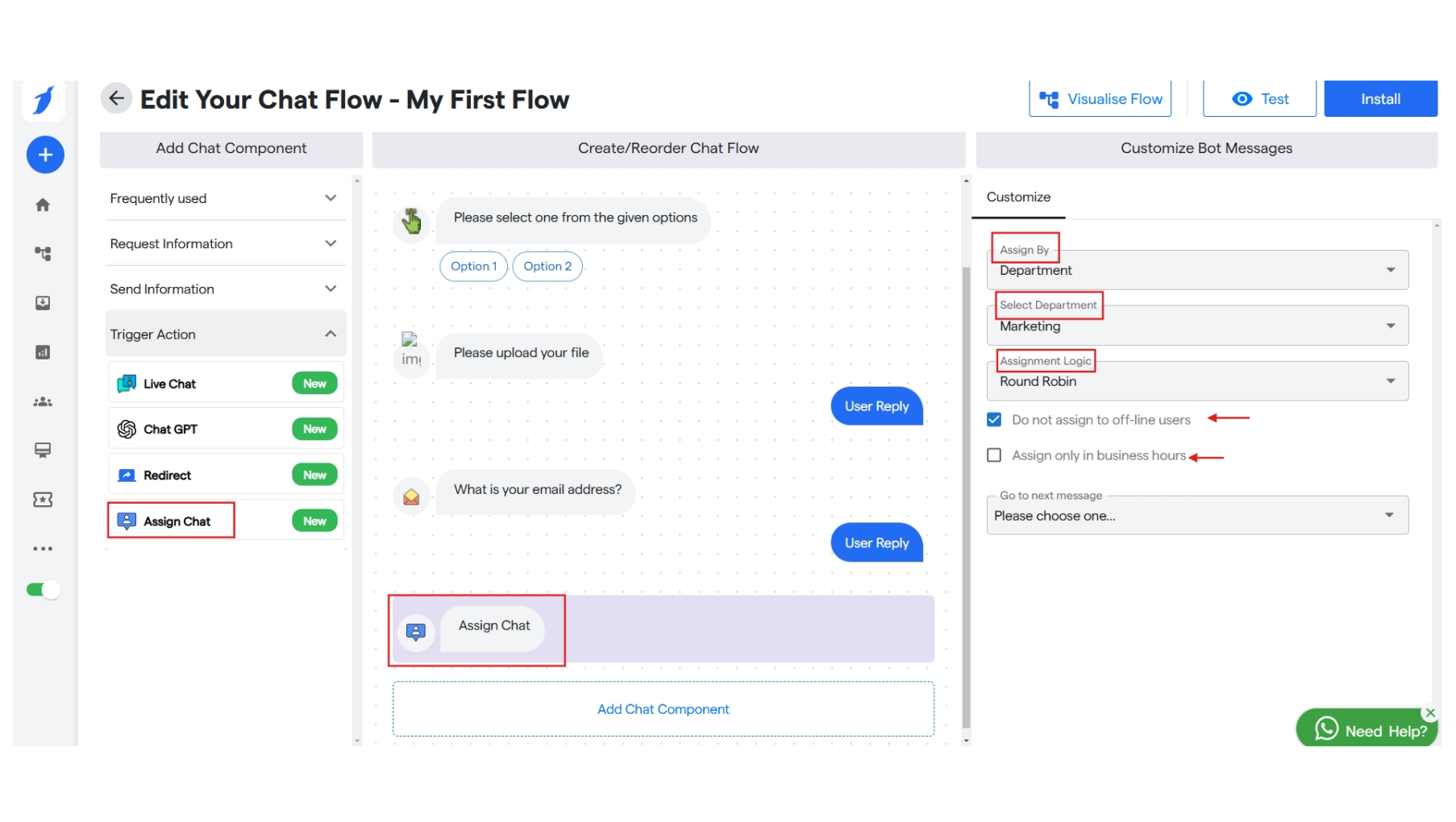Click the ellipsis menu in the sidebar

point(43,548)
